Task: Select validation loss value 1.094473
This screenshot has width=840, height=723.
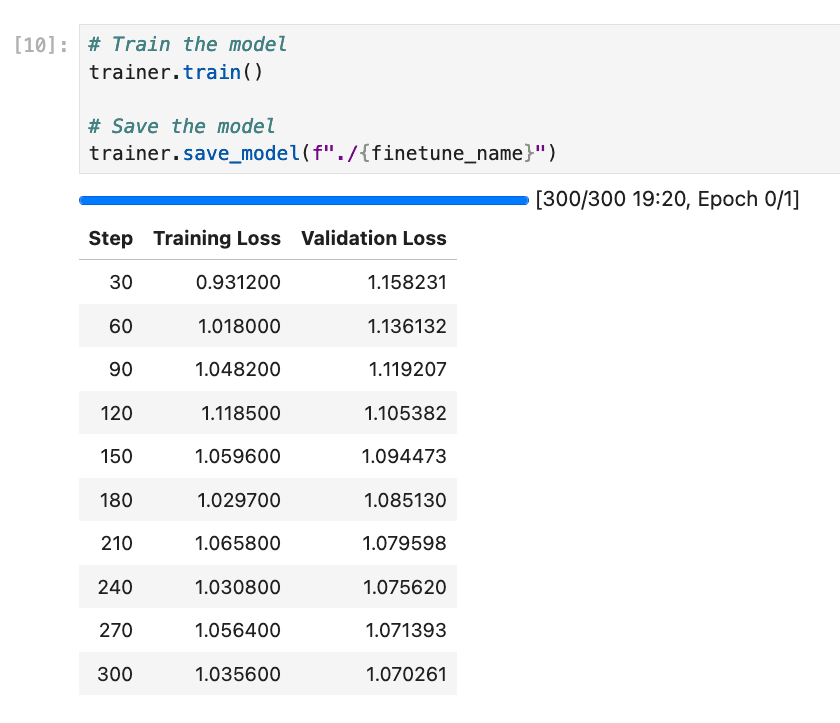Action: point(404,456)
